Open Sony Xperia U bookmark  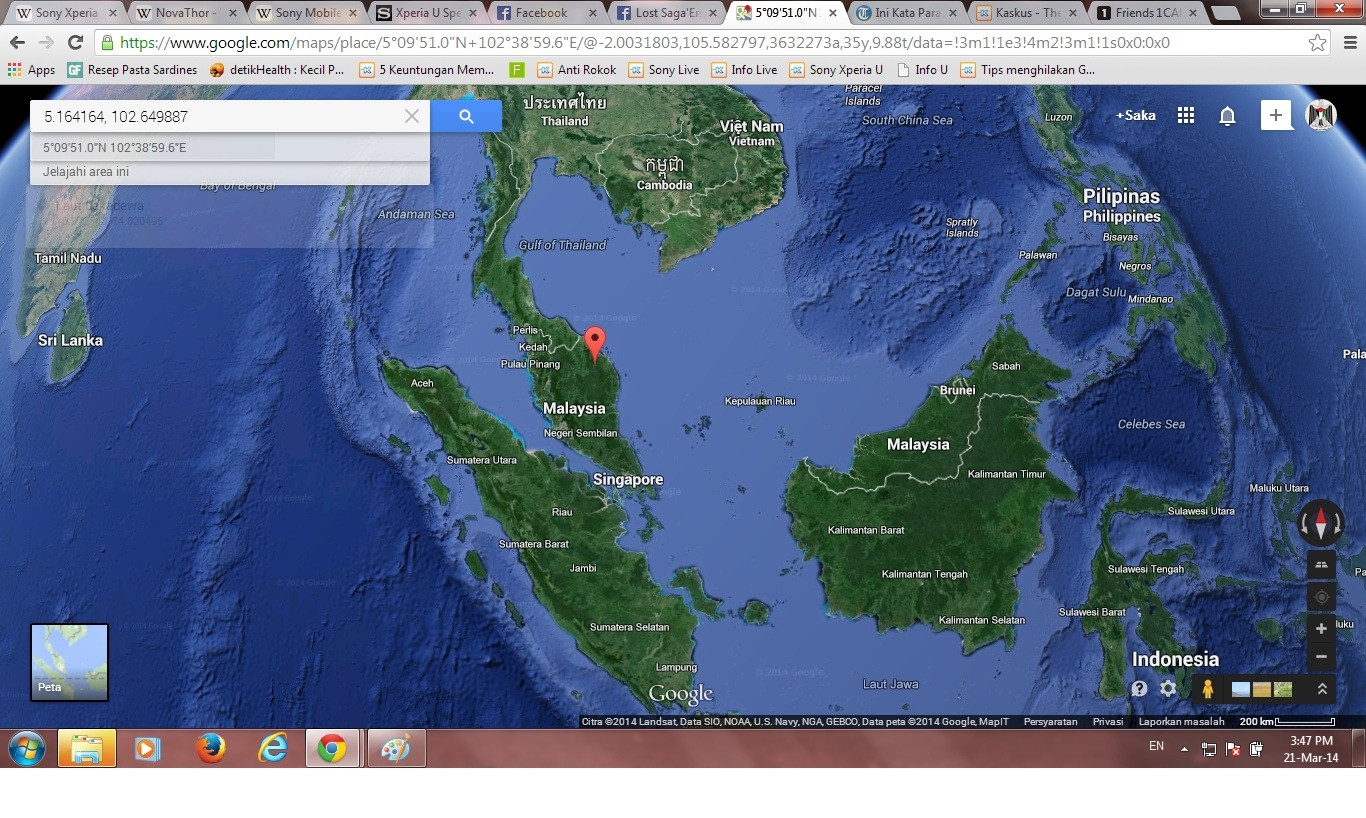point(836,70)
